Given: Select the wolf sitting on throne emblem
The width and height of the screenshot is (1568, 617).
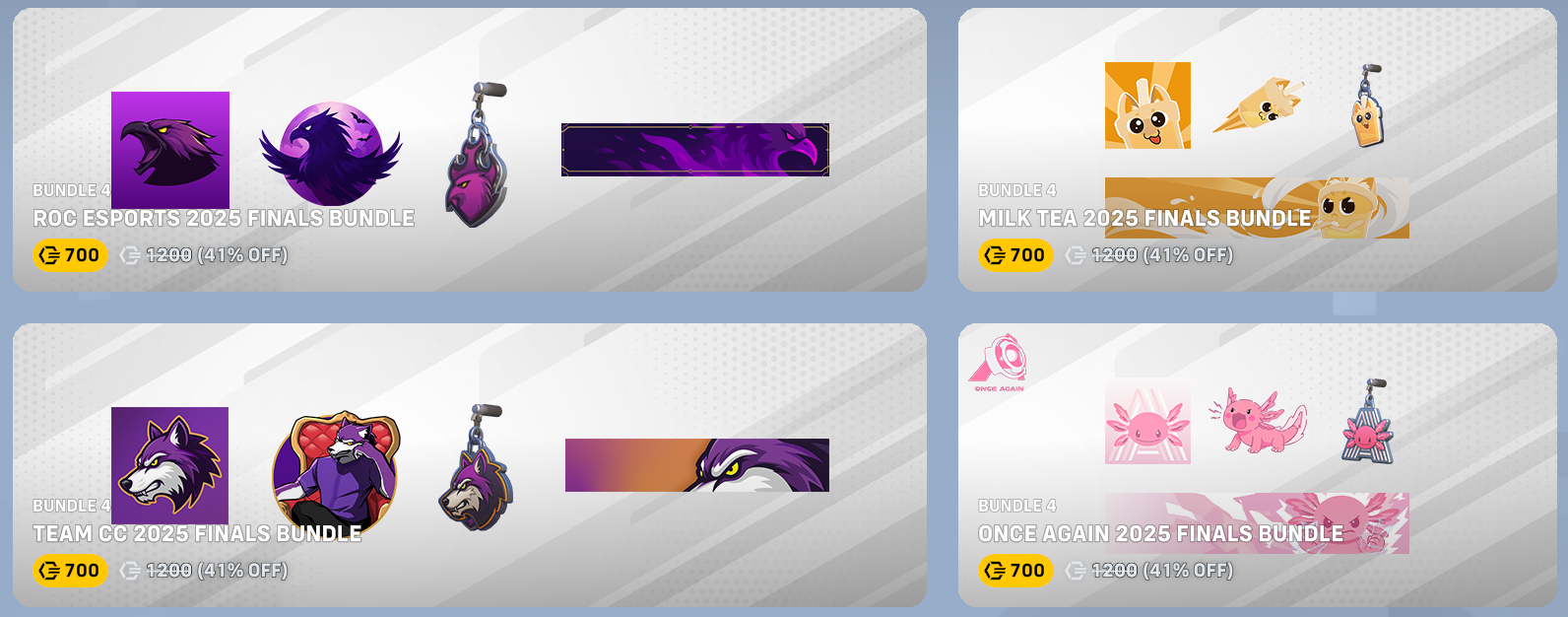Looking at the screenshot, I should 337,467.
